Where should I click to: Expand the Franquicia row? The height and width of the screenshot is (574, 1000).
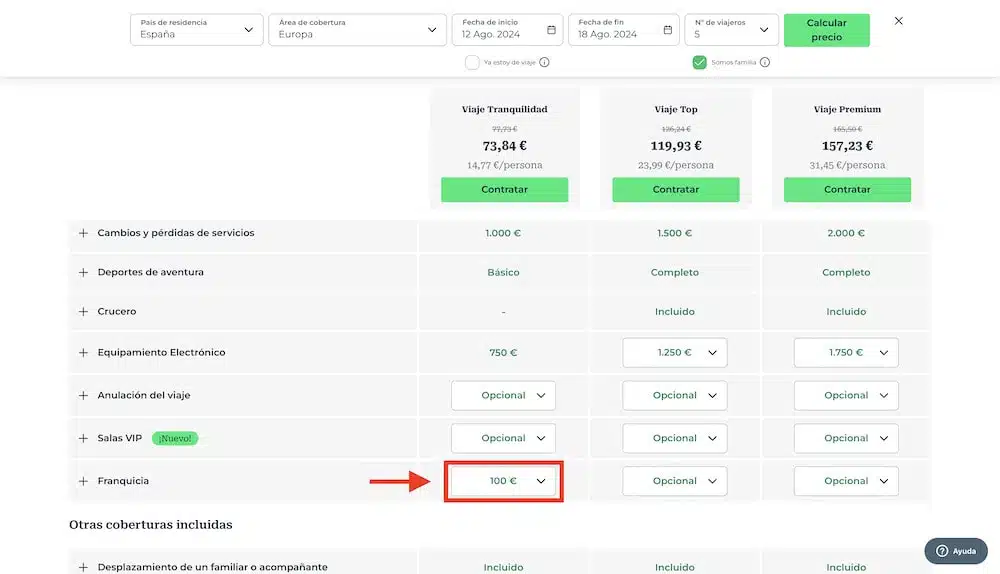click(x=83, y=481)
